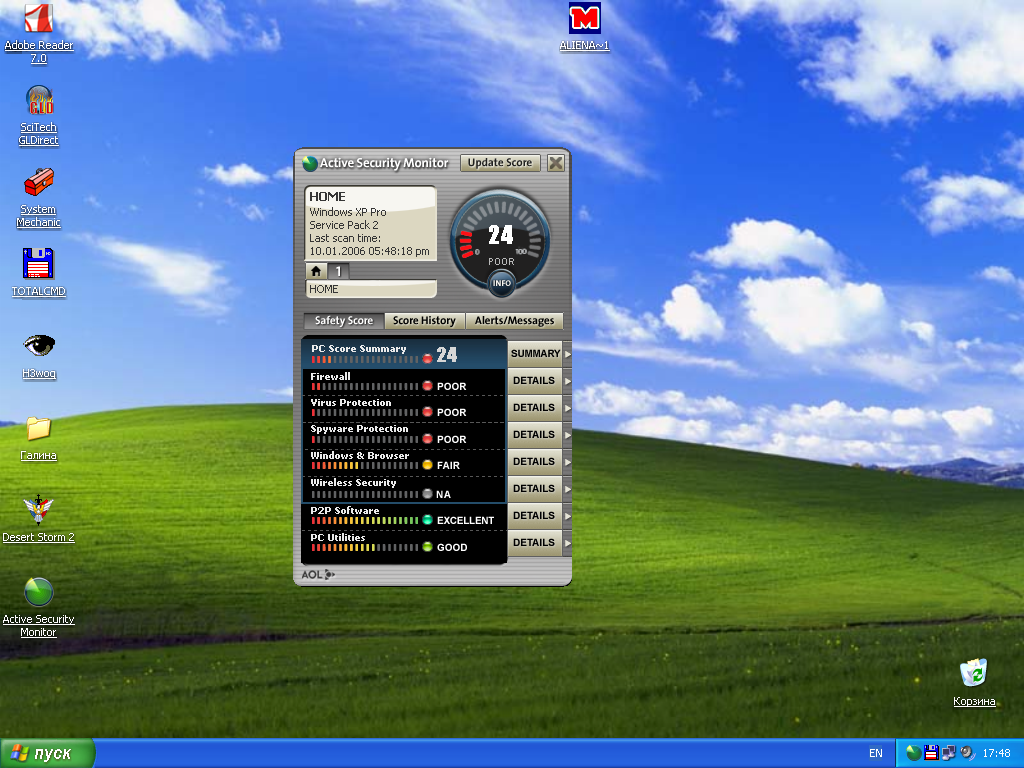Open the SUMMARY for PC Score
This screenshot has height=768, width=1024.
(535, 354)
